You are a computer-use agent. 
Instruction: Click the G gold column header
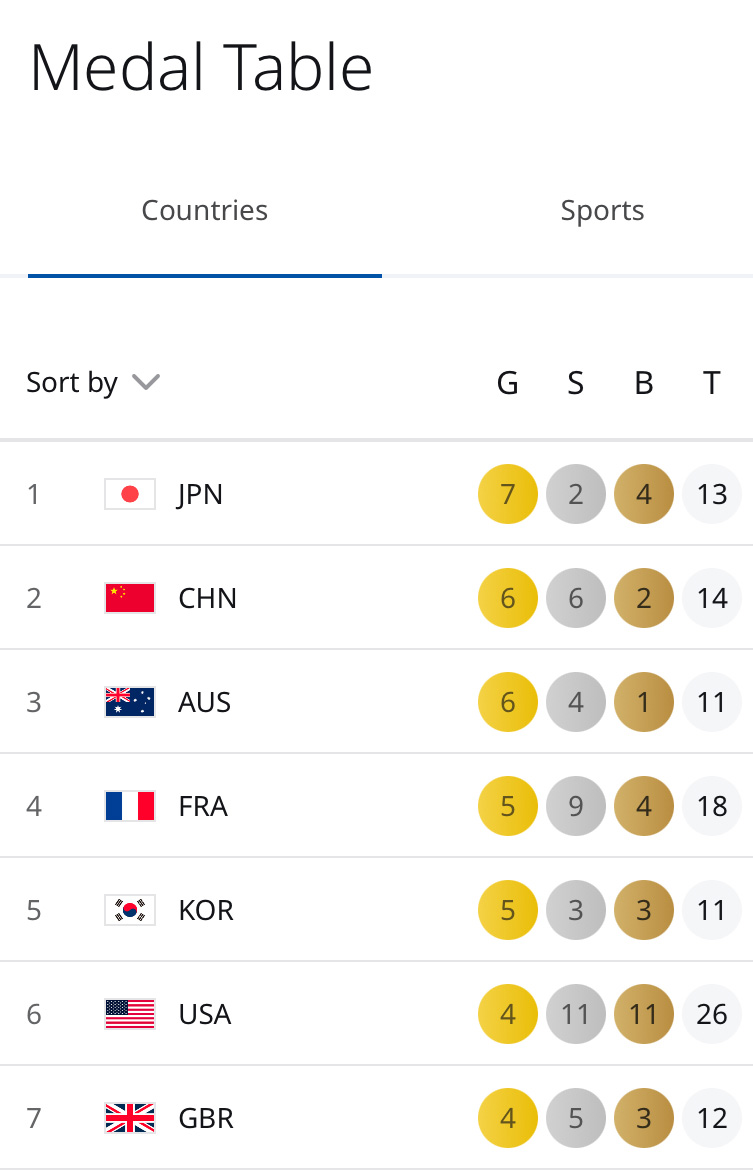[x=508, y=383]
